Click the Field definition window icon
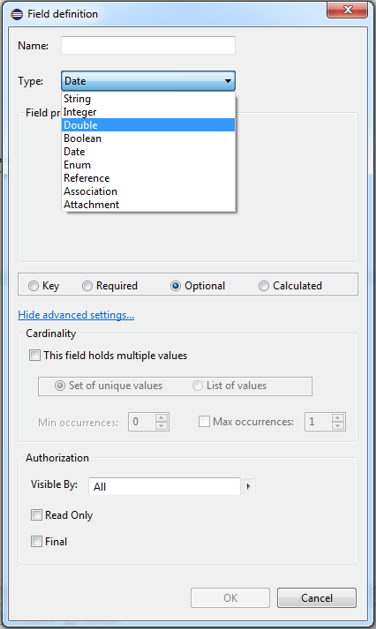Viewport: 376px width, 629px height. (17, 14)
